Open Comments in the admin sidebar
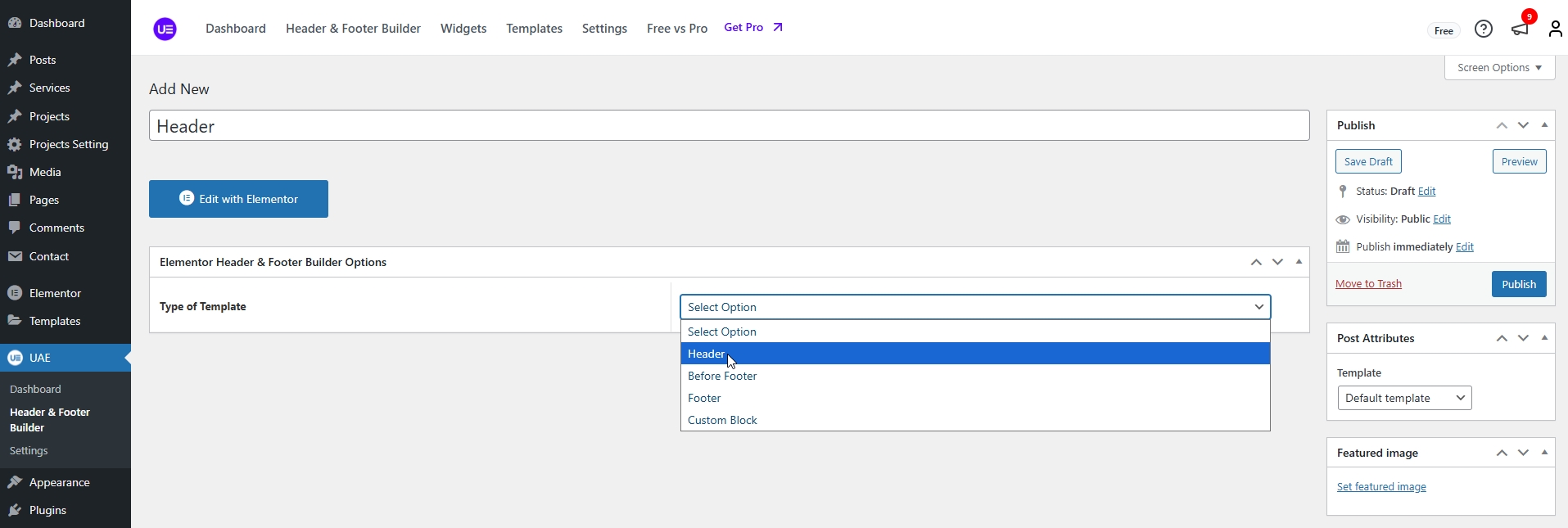Screen dimensions: 1568x528 coord(56,228)
